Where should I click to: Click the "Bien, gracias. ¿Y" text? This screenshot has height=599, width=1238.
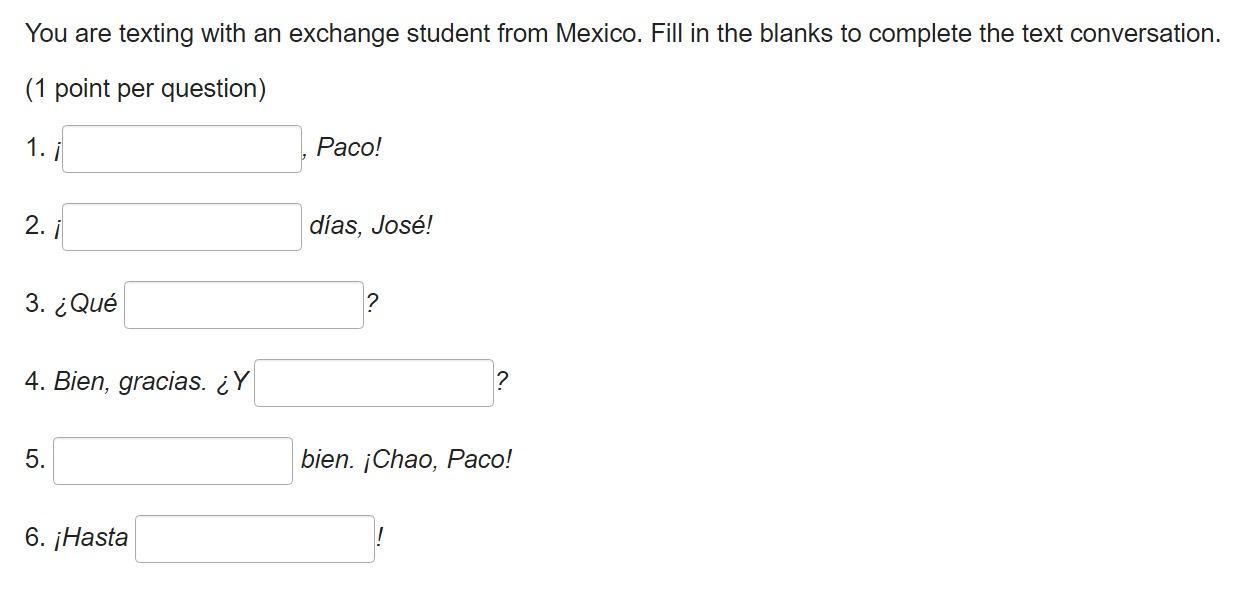point(151,381)
